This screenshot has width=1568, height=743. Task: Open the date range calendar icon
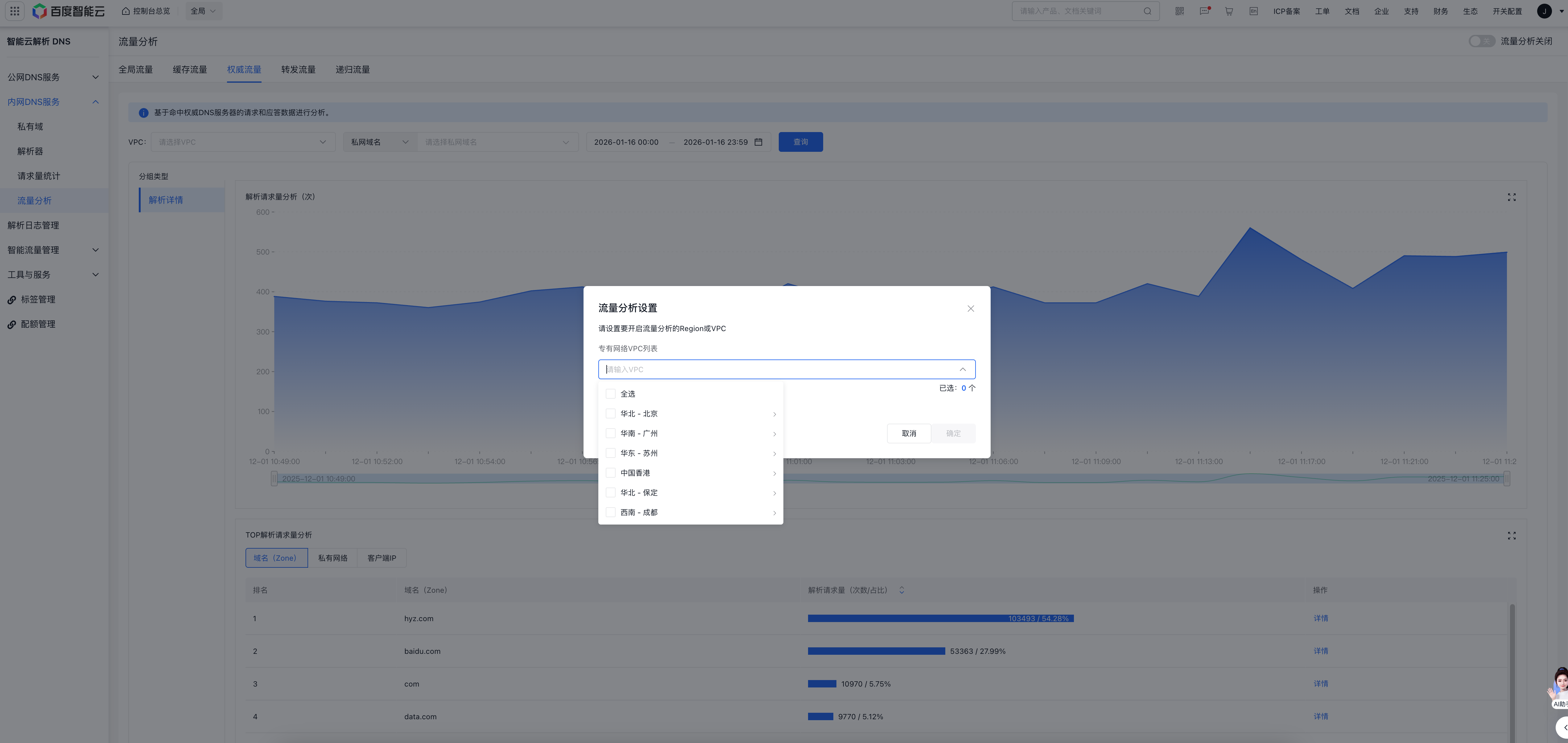pos(758,142)
